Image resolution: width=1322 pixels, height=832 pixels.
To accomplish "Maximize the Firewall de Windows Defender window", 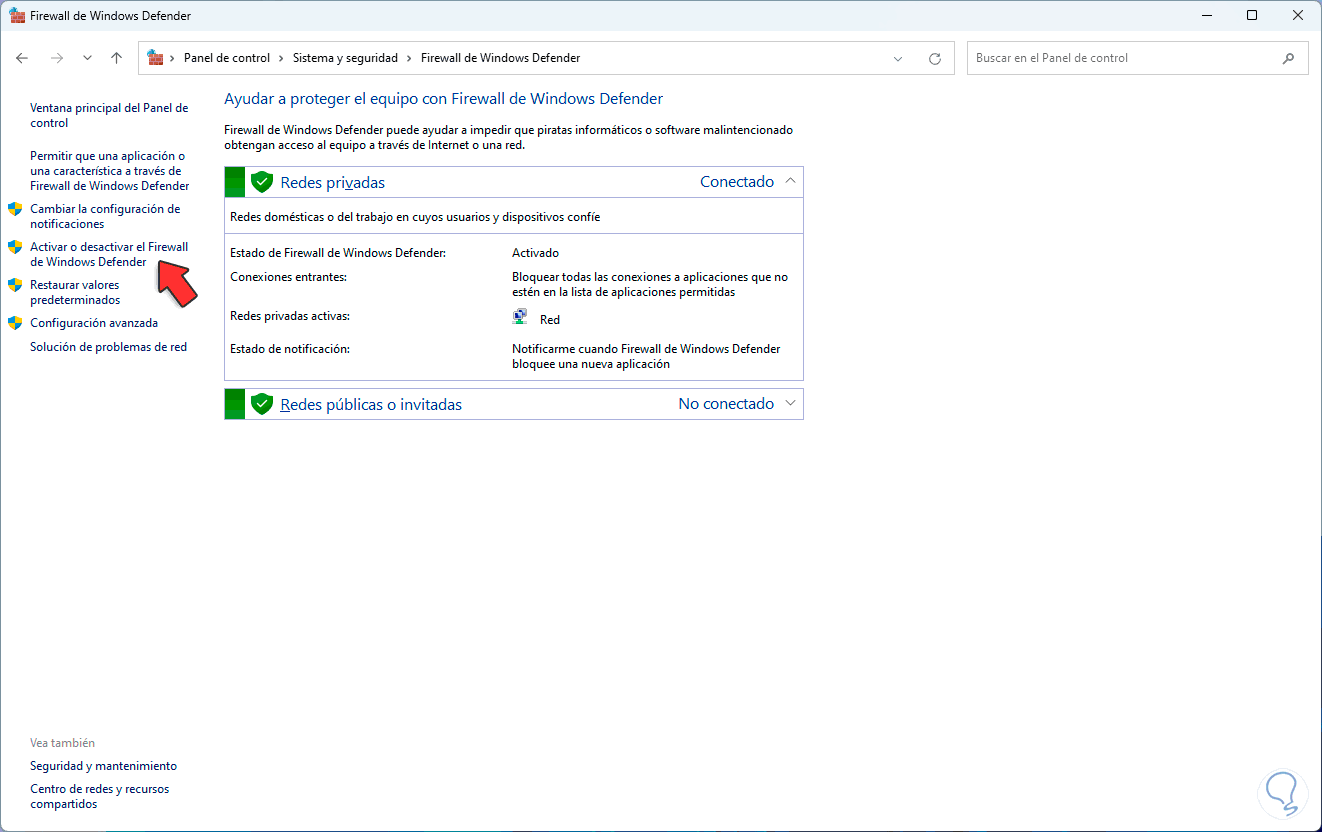I will (x=1252, y=15).
